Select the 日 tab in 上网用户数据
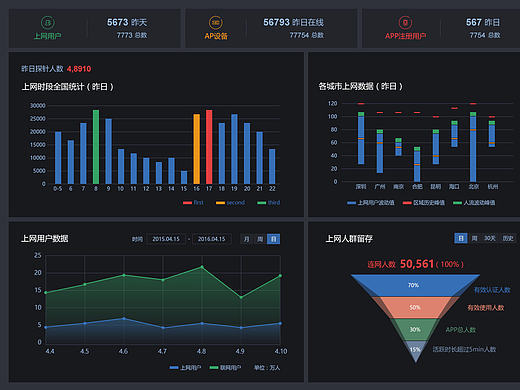520x390 pixels. [273, 239]
